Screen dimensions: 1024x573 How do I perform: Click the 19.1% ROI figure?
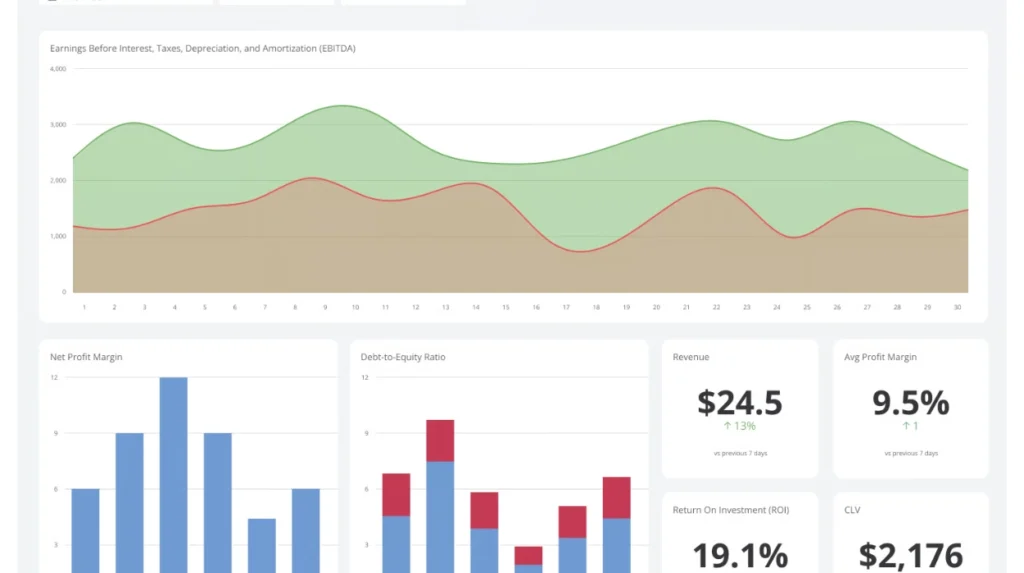(x=739, y=554)
